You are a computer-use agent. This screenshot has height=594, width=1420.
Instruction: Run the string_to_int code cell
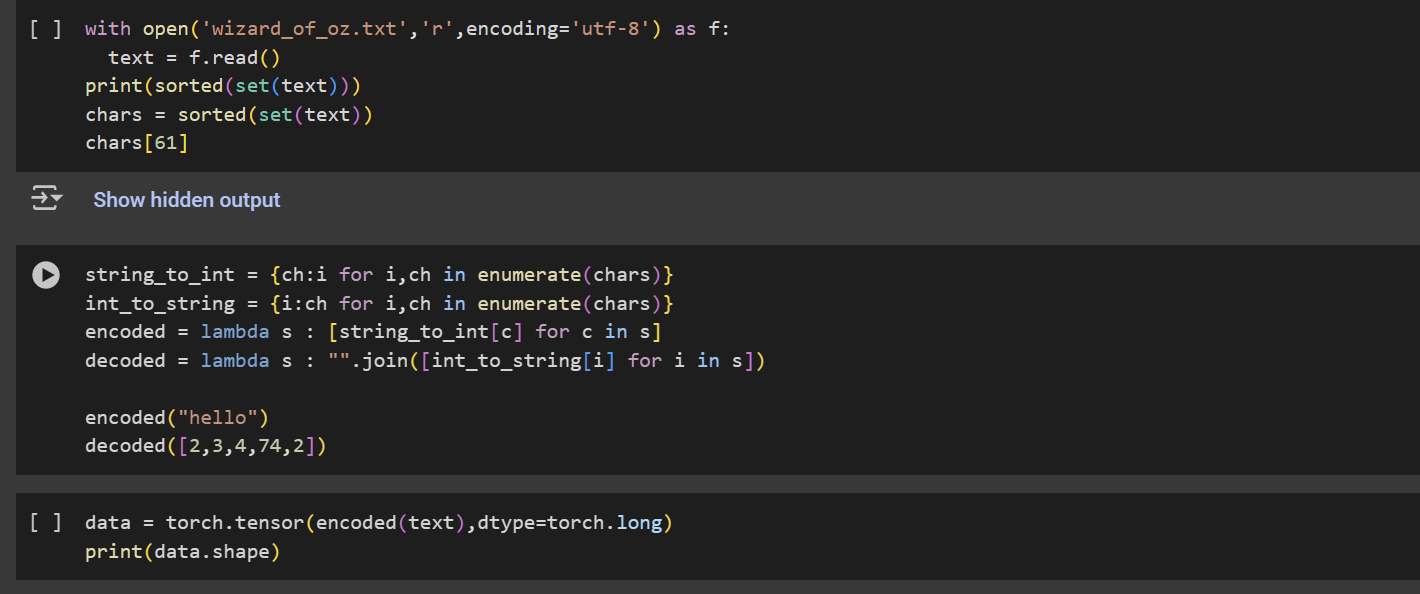[x=46, y=275]
